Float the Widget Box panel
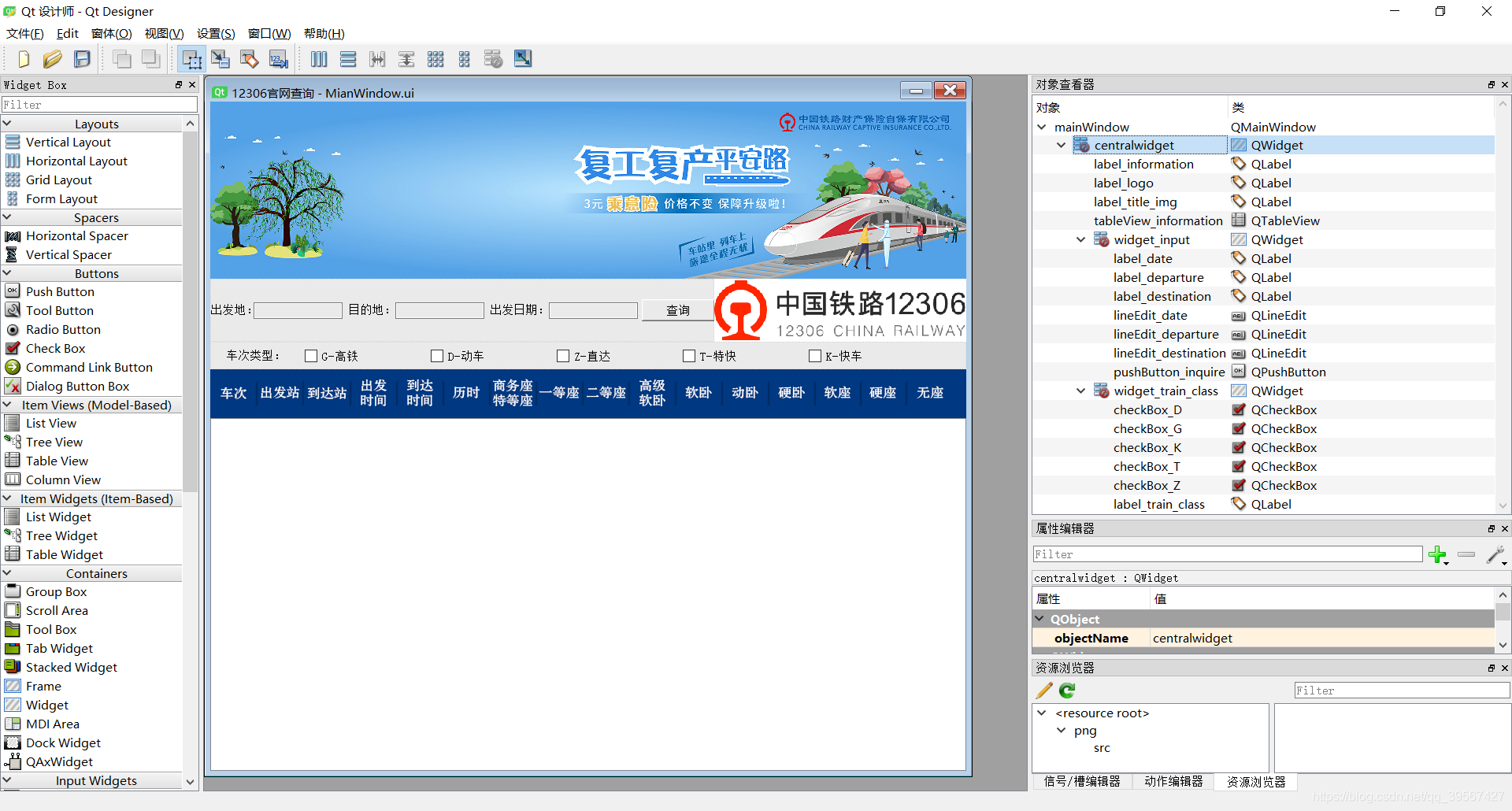The height and width of the screenshot is (811, 1512). point(179,84)
